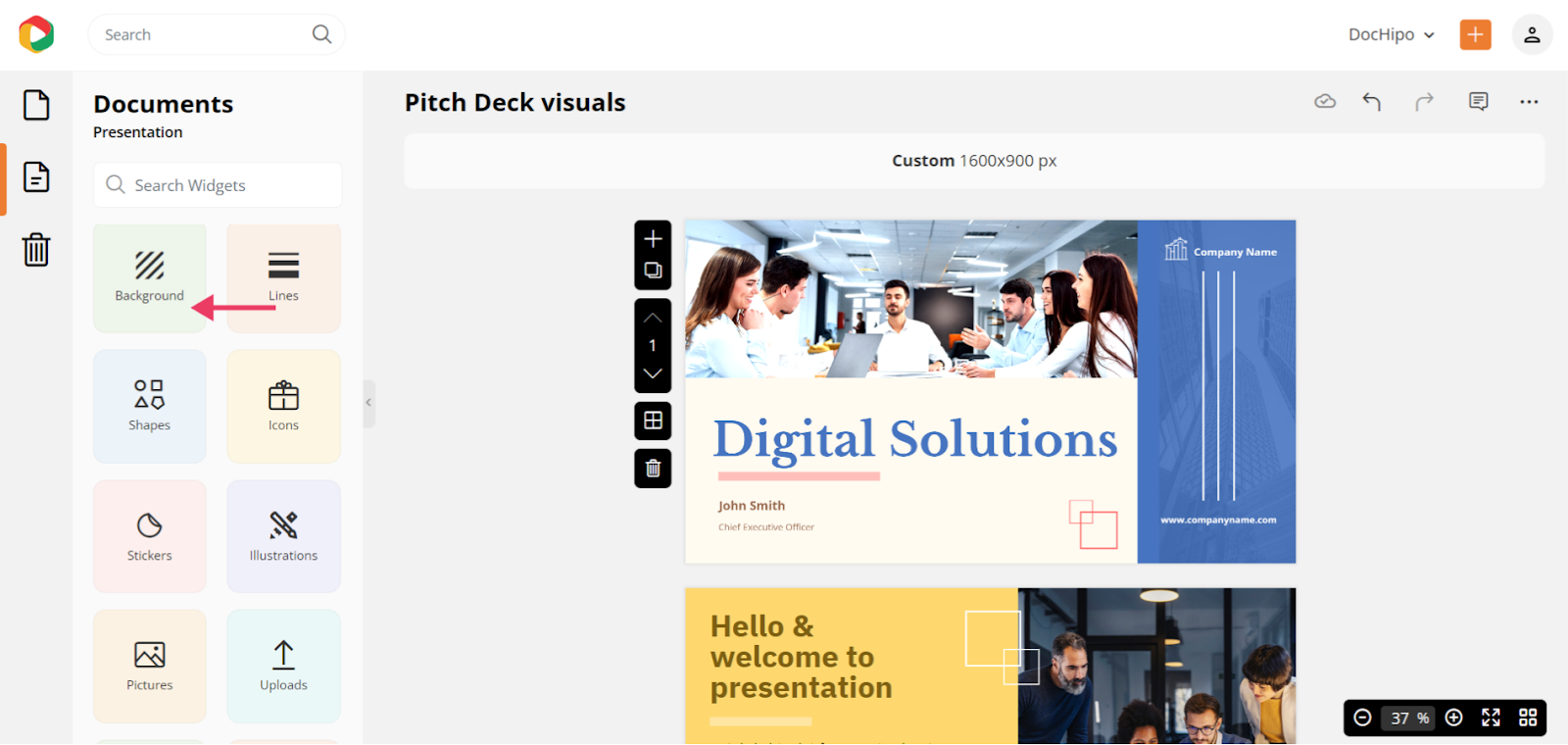Open the three-dot more options menu
The height and width of the screenshot is (745, 1568).
click(1528, 102)
